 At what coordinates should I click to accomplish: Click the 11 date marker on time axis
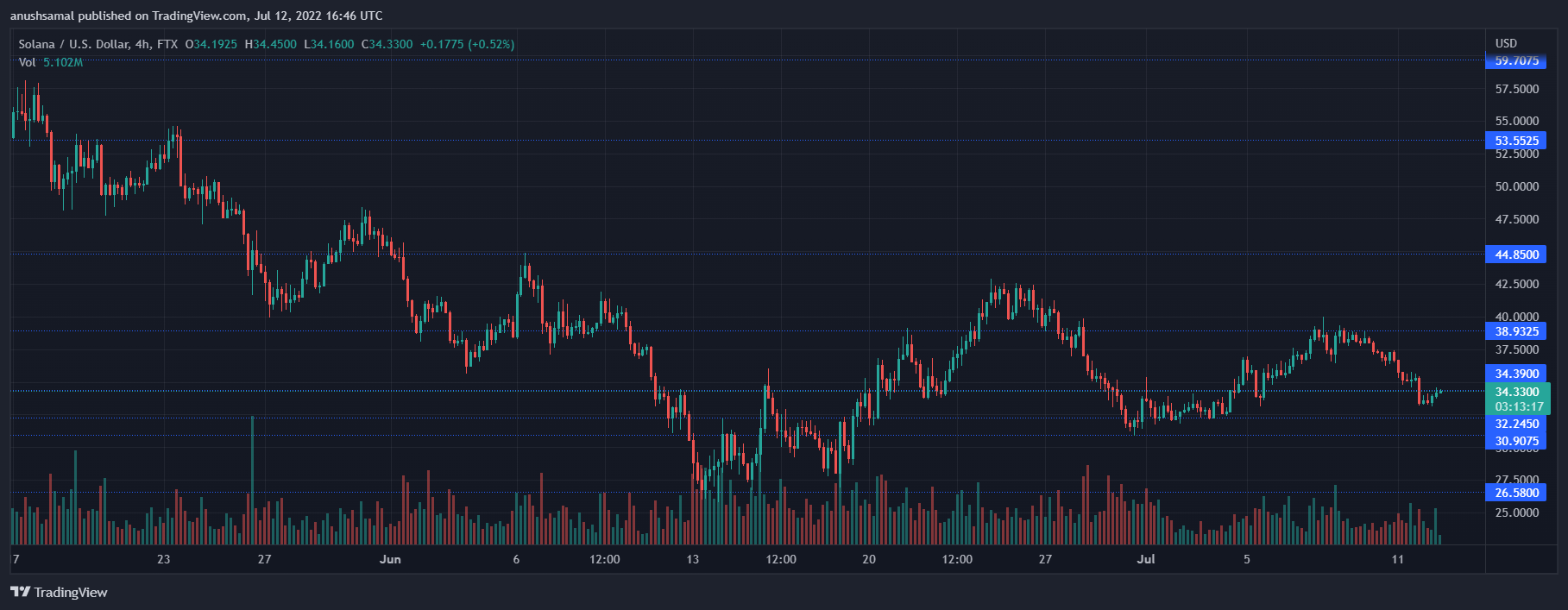pos(1397,559)
